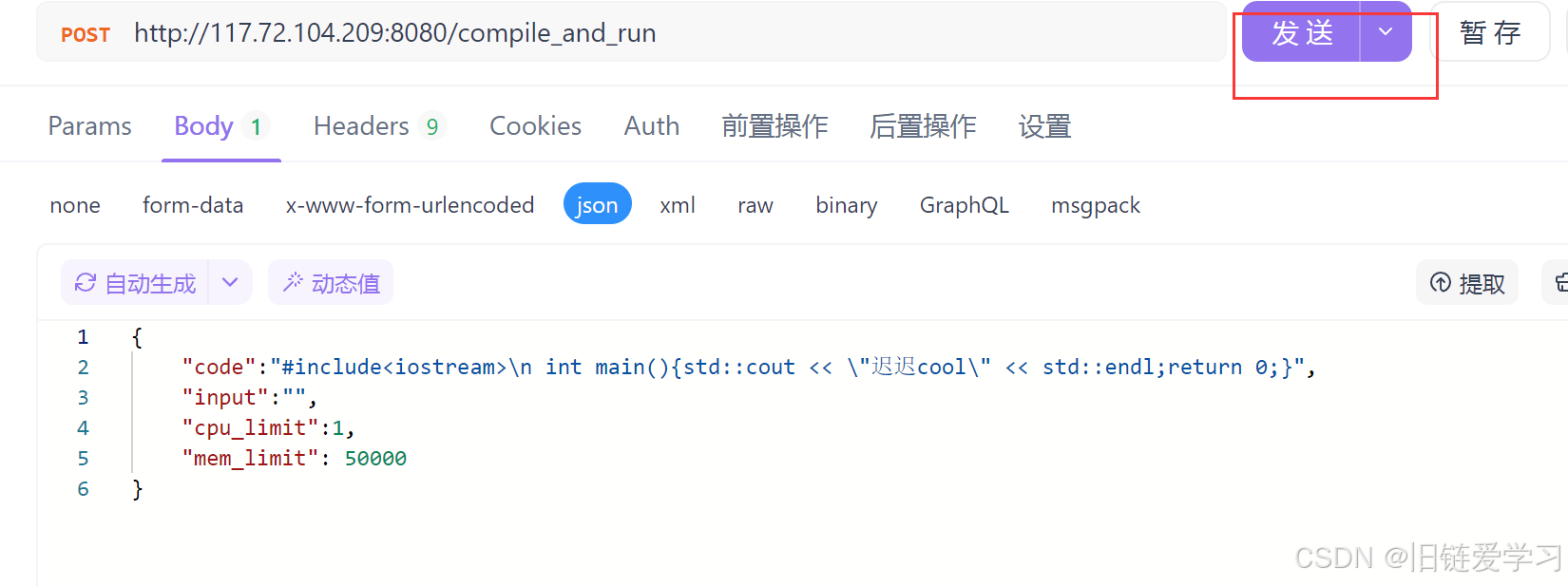Click the 50000 mem_limit value
Image resolution: width=1568 pixels, height=586 pixels.
pos(375,459)
